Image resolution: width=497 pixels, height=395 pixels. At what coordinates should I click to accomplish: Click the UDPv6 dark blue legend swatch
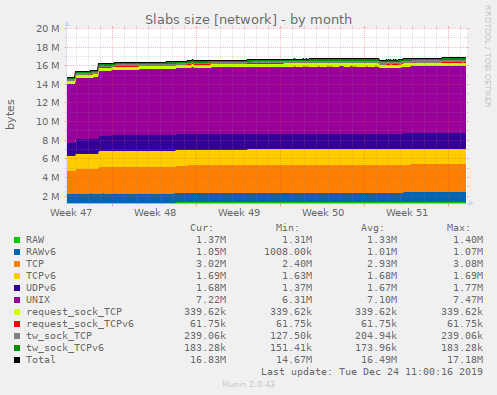click(17, 288)
